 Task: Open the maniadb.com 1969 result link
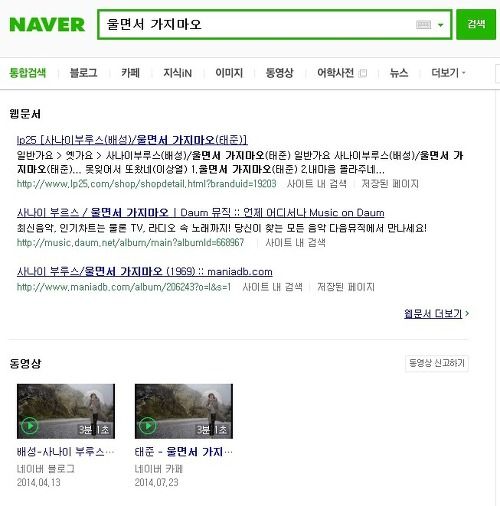[x=145, y=271]
